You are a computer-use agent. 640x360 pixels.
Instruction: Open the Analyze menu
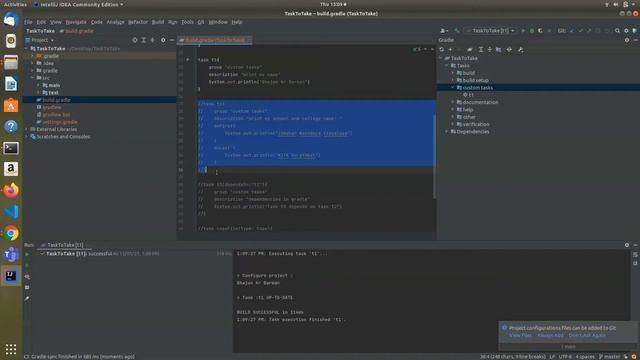(115, 22)
